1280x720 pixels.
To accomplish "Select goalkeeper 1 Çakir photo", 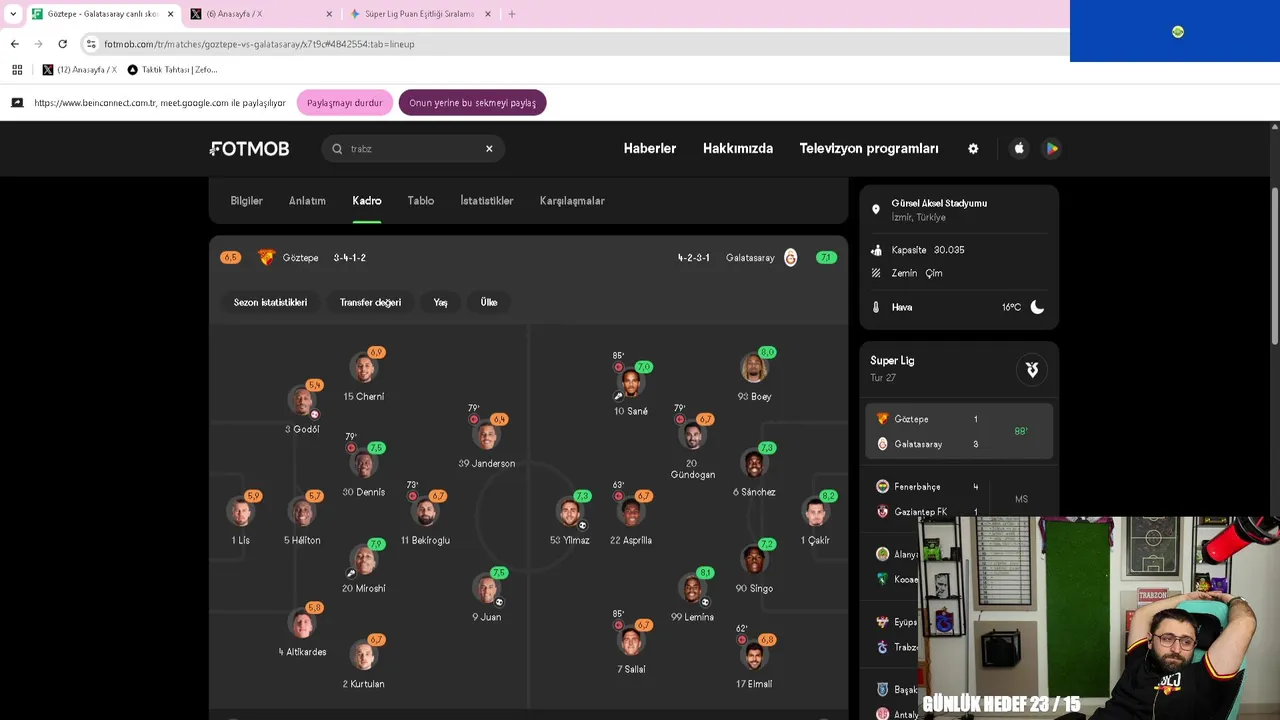I will 815,512.
